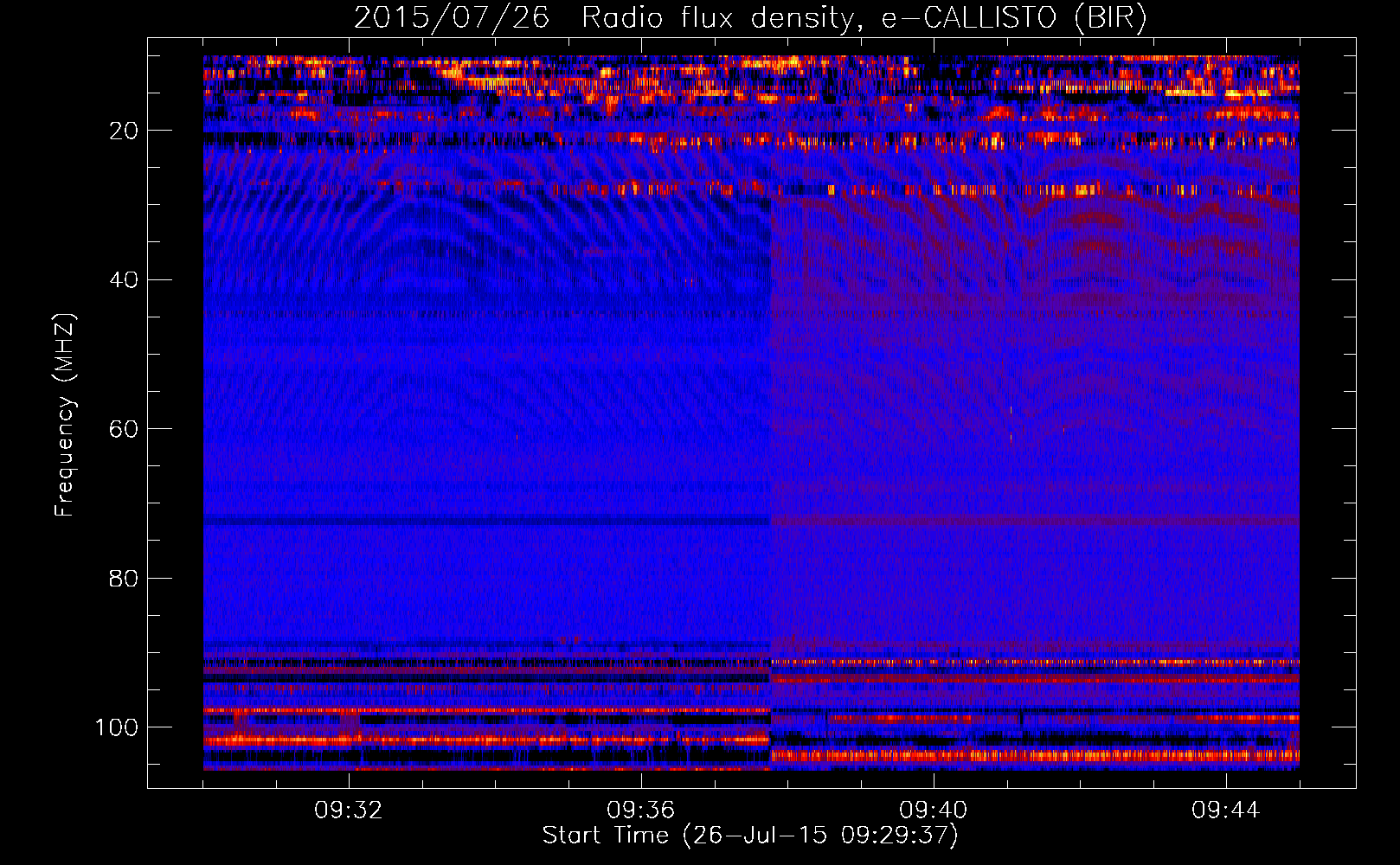1400x865 pixels.
Task: Select the 80 MHz frequency tick label
Action: (x=123, y=578)
